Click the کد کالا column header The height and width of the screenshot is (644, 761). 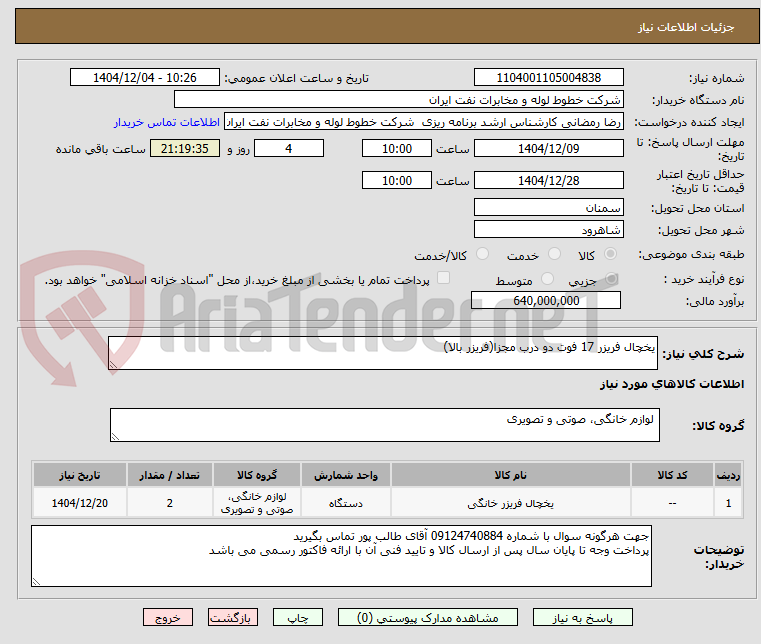tap(672, 475)
